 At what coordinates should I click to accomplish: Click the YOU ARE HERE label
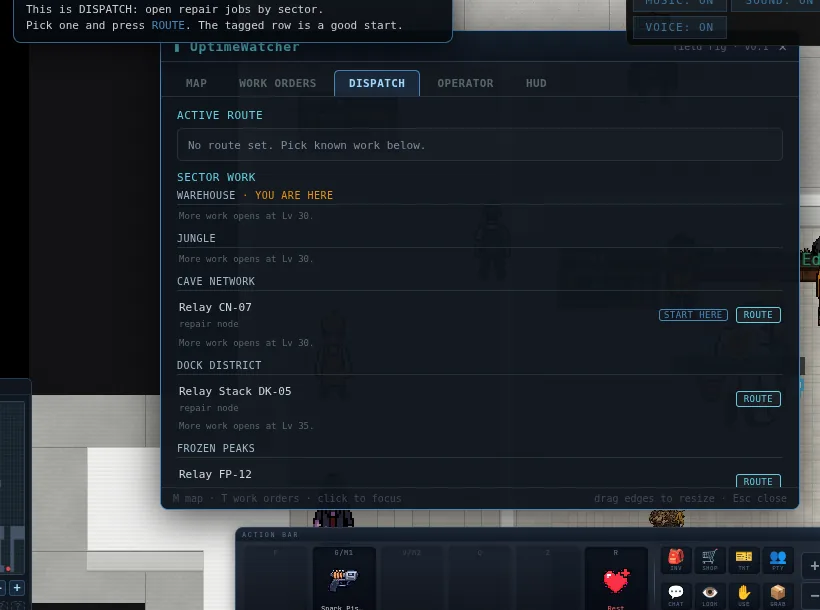click(294, 195)
